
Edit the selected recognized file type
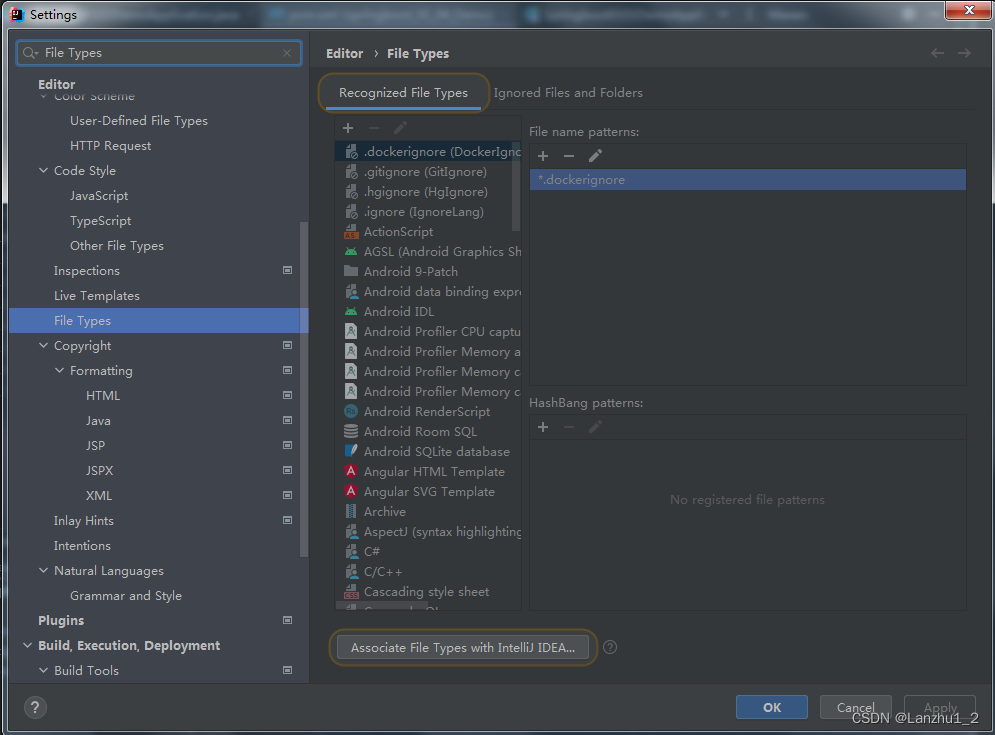tap(400, 128)
